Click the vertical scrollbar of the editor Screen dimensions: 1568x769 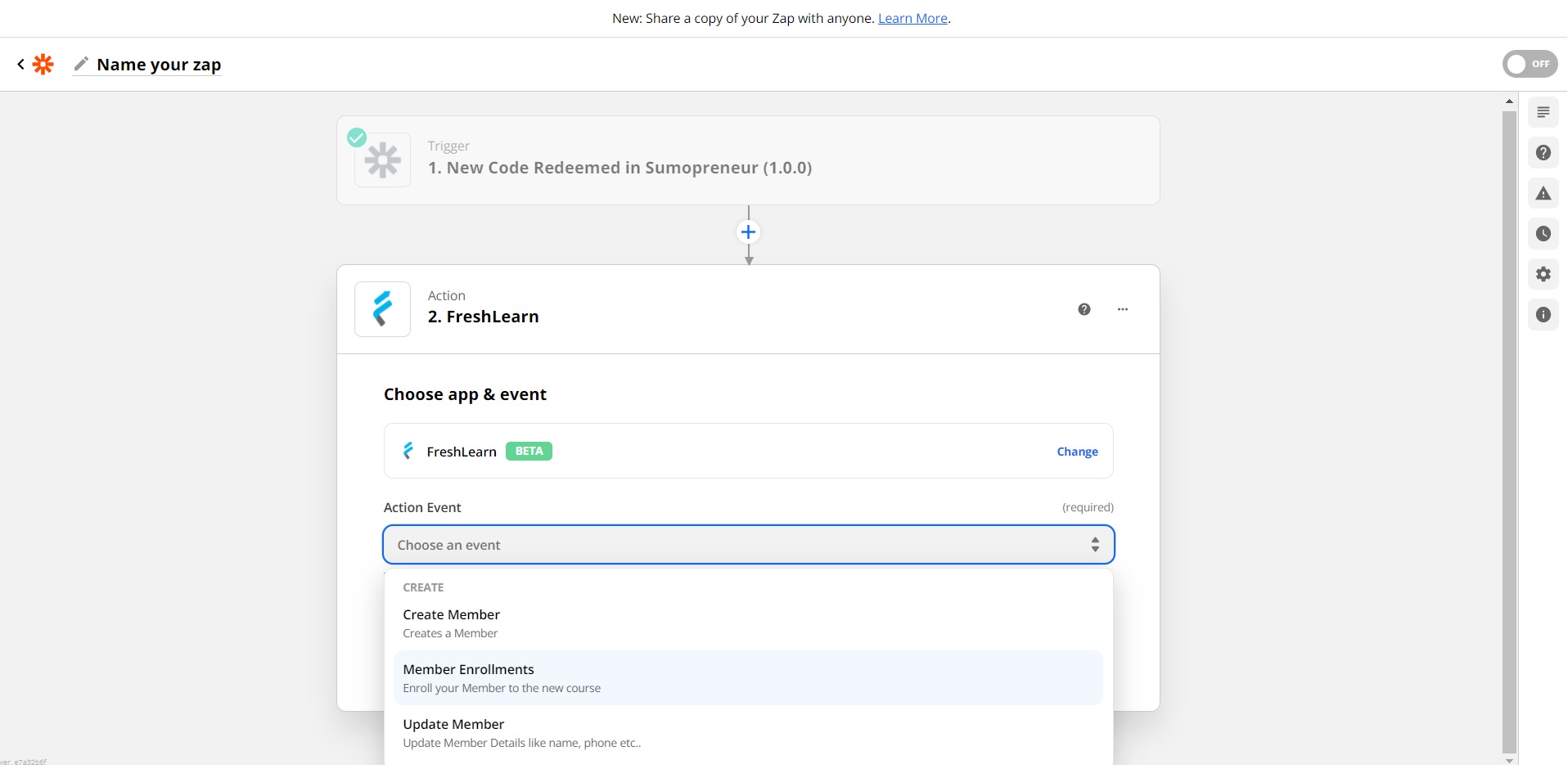(1509, 432)
